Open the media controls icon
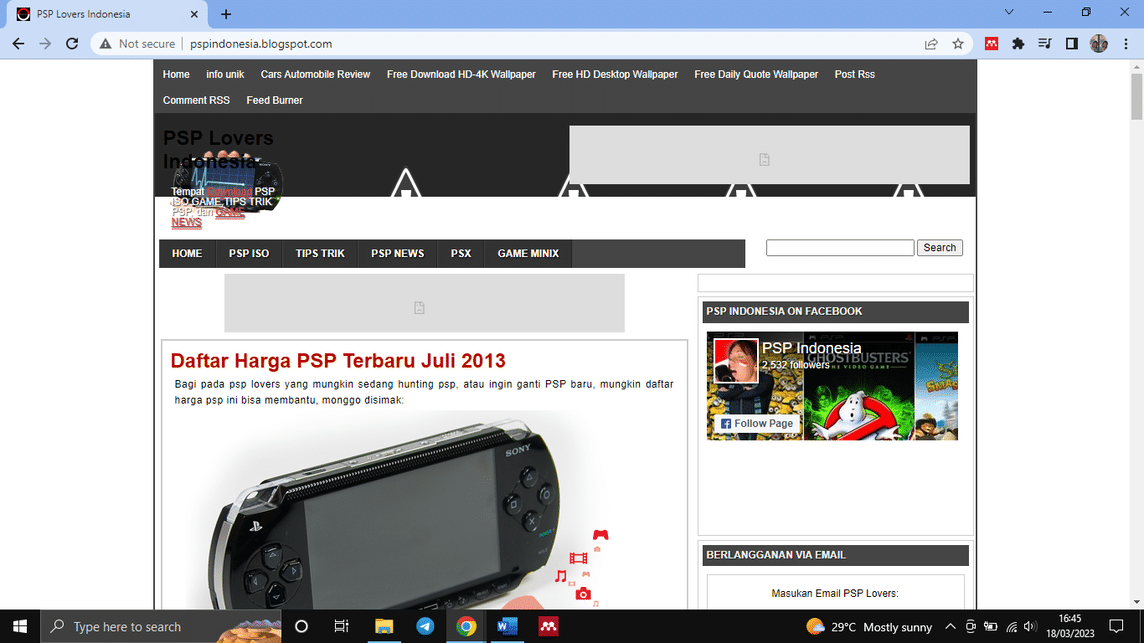This screenshot has height=643, width=1144. [1045, 44]
